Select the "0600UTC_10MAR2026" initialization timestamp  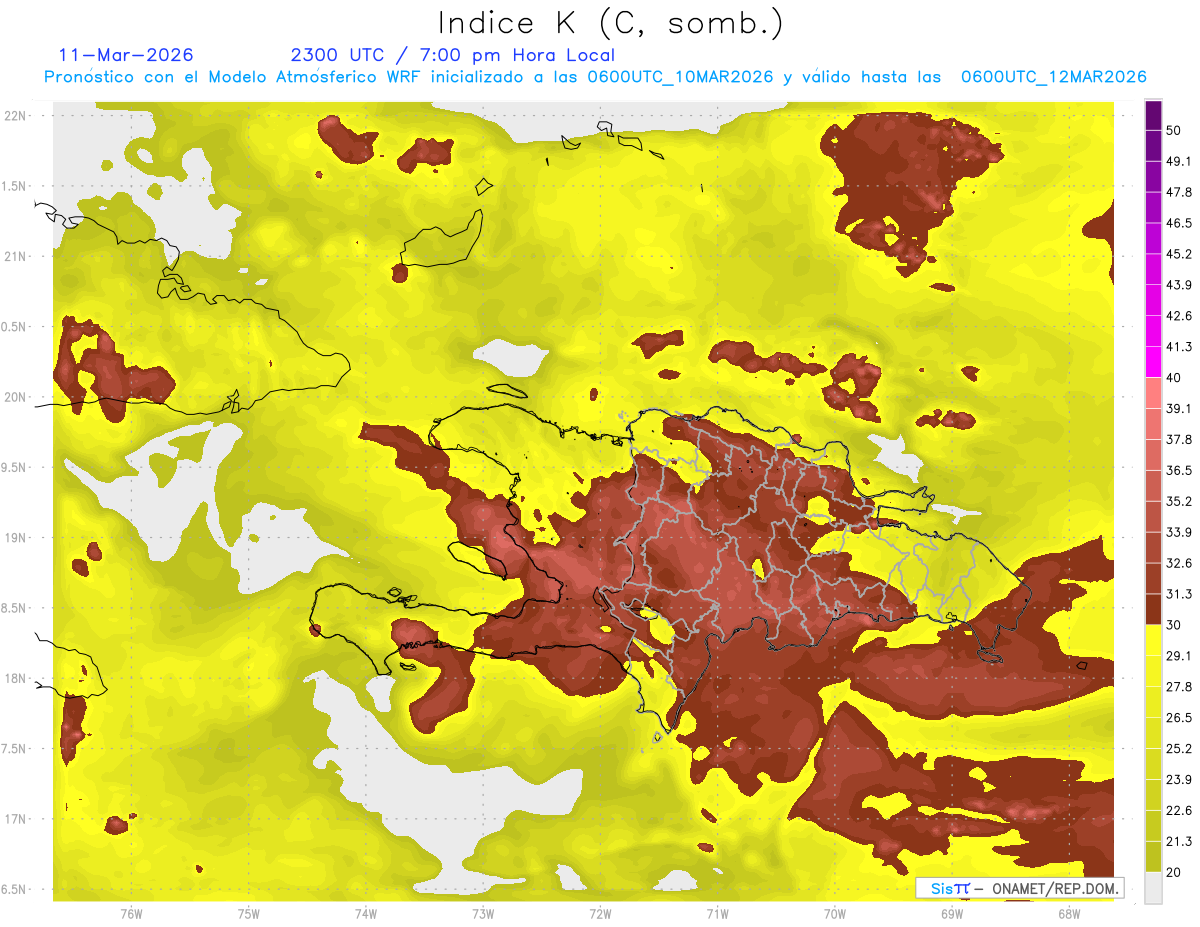pyautogui.click(x=681, y=77)
